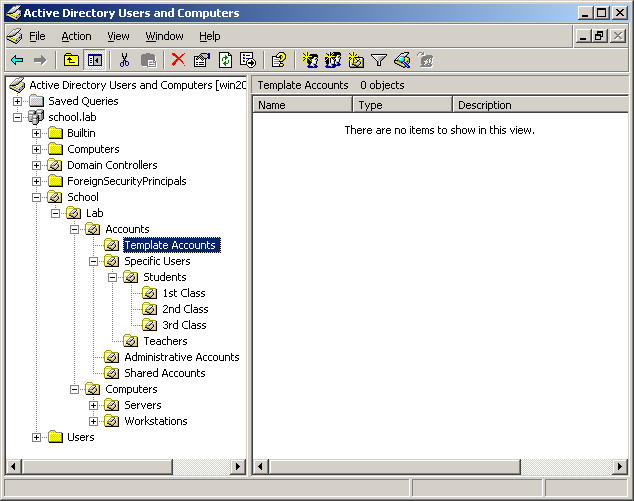Expand the Domain Controllers node
Screen dimensions: 634x501
point(36,165)
